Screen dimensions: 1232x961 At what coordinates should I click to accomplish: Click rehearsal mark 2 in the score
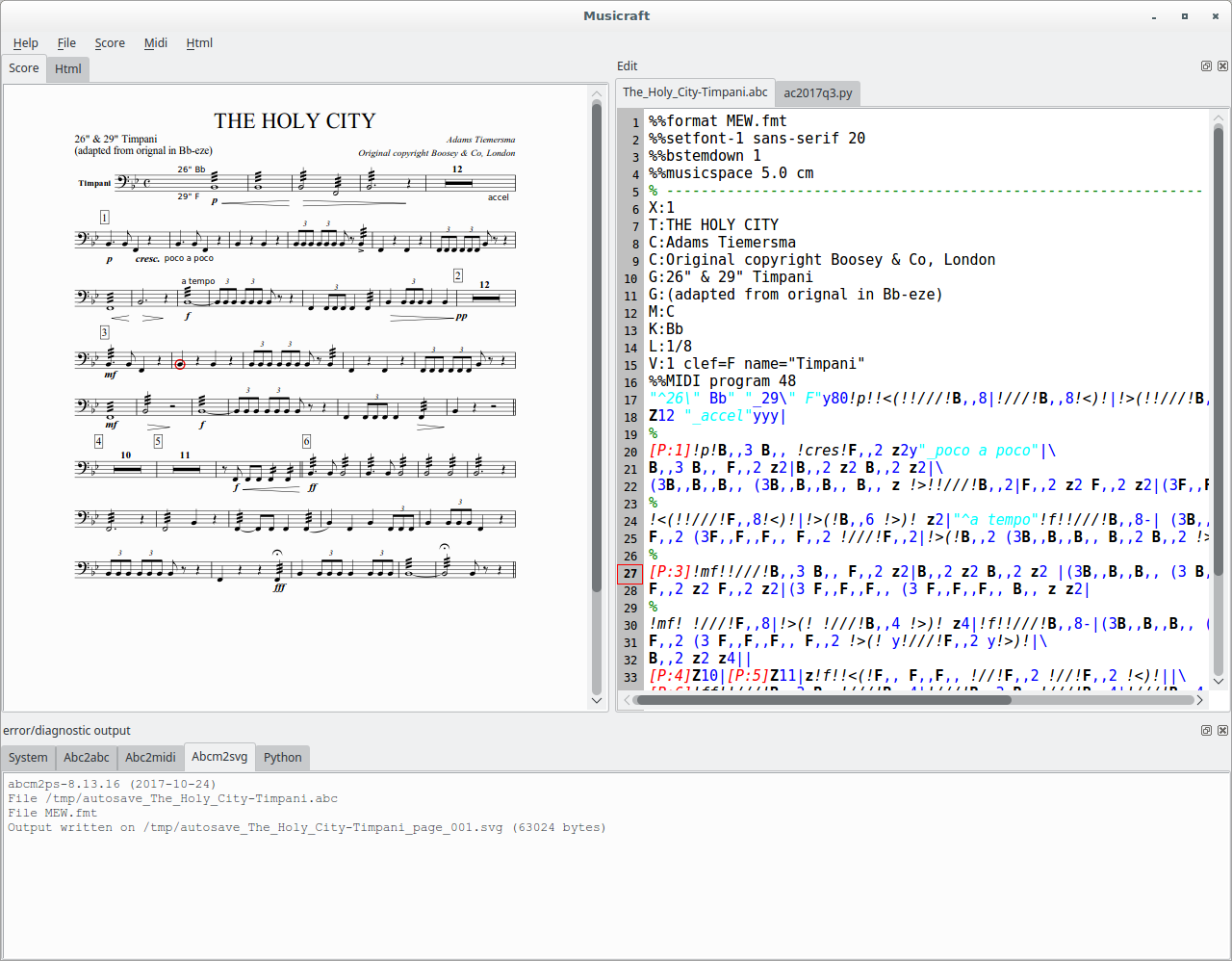coord(458,275)
